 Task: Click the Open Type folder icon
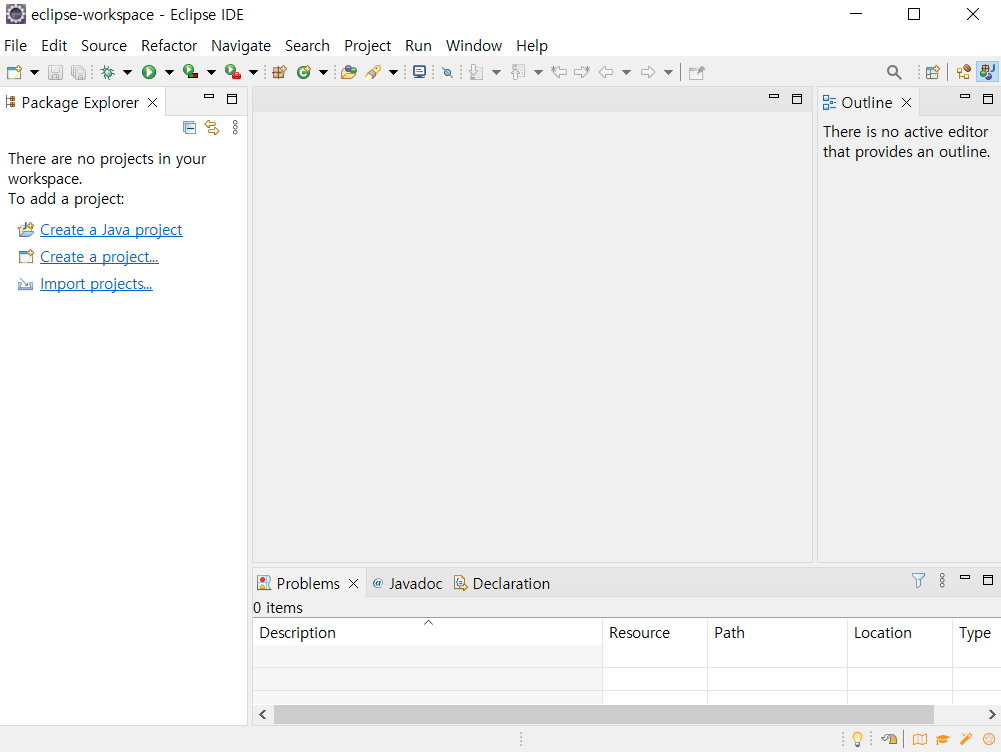point(349,72)
